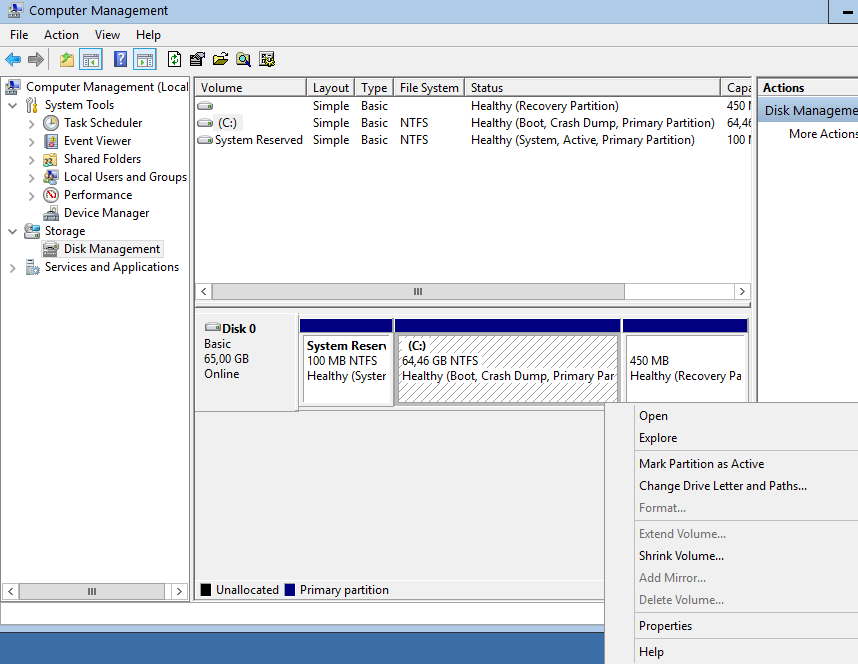Image resolution: width=858 pixels, height=664 pixels.
Task: Click the File System column header
Action: [x=429, y=88]
